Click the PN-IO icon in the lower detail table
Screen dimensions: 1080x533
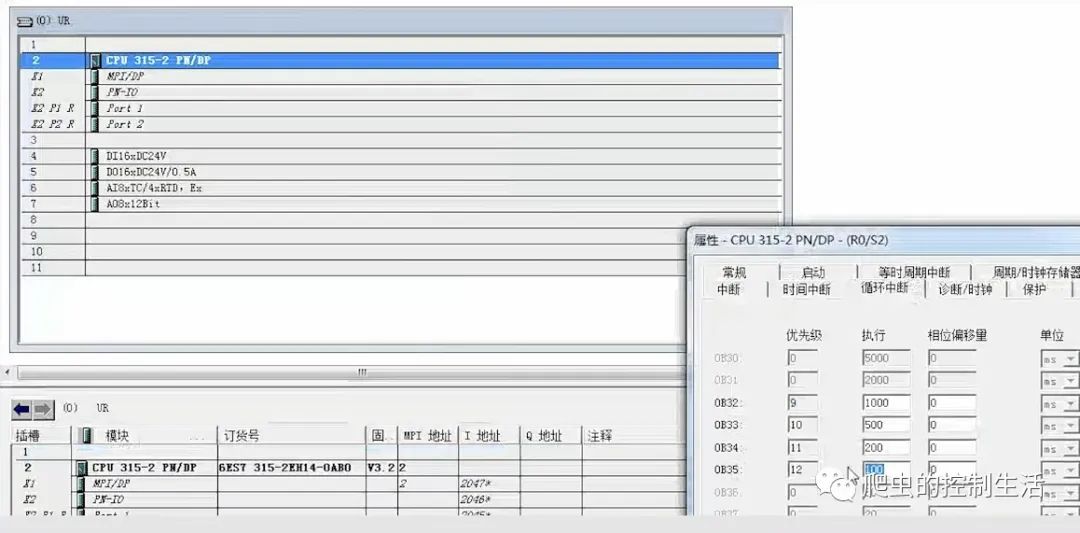[82, 499]
